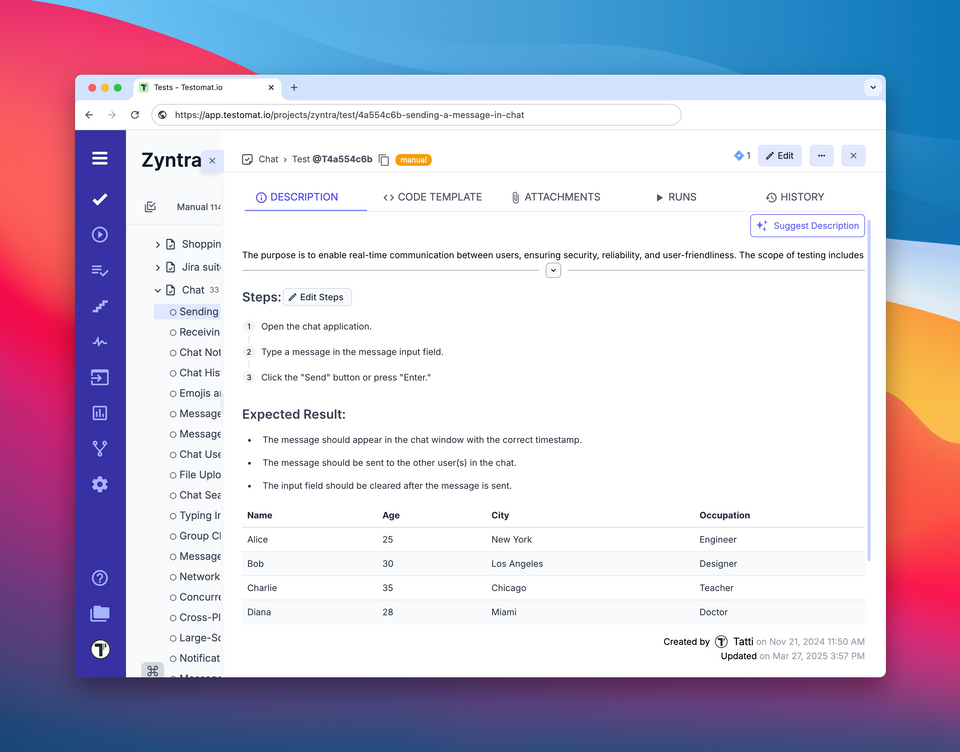
Task: Click the manual label badge
Action: (x=413, y=160)
